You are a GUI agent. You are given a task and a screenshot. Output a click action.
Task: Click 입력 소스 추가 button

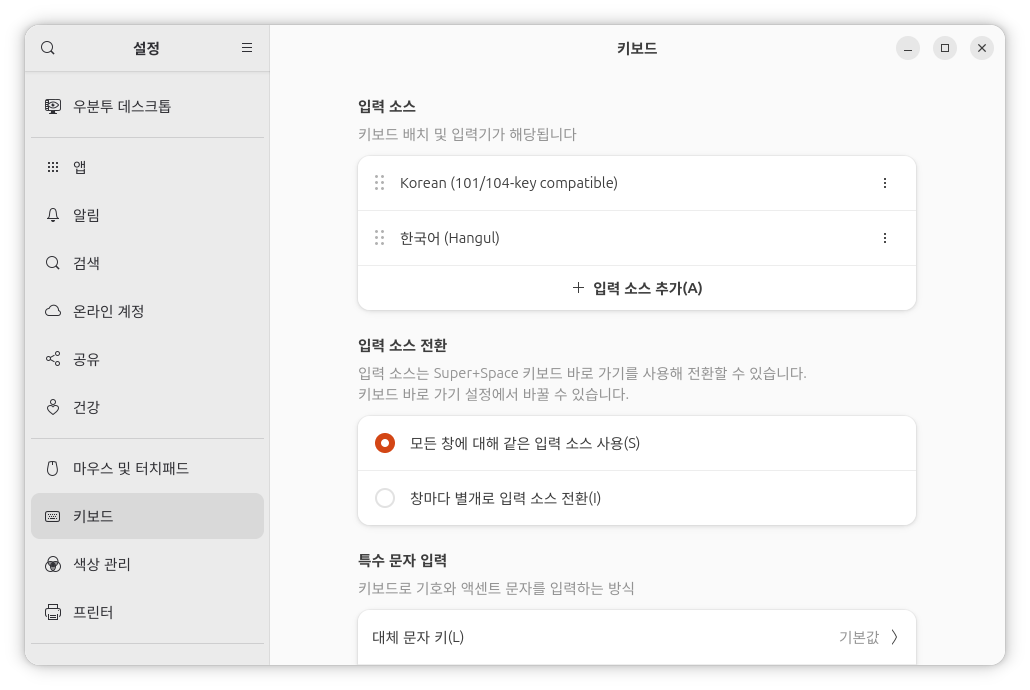pyautogui.click(x=637, y=288)
